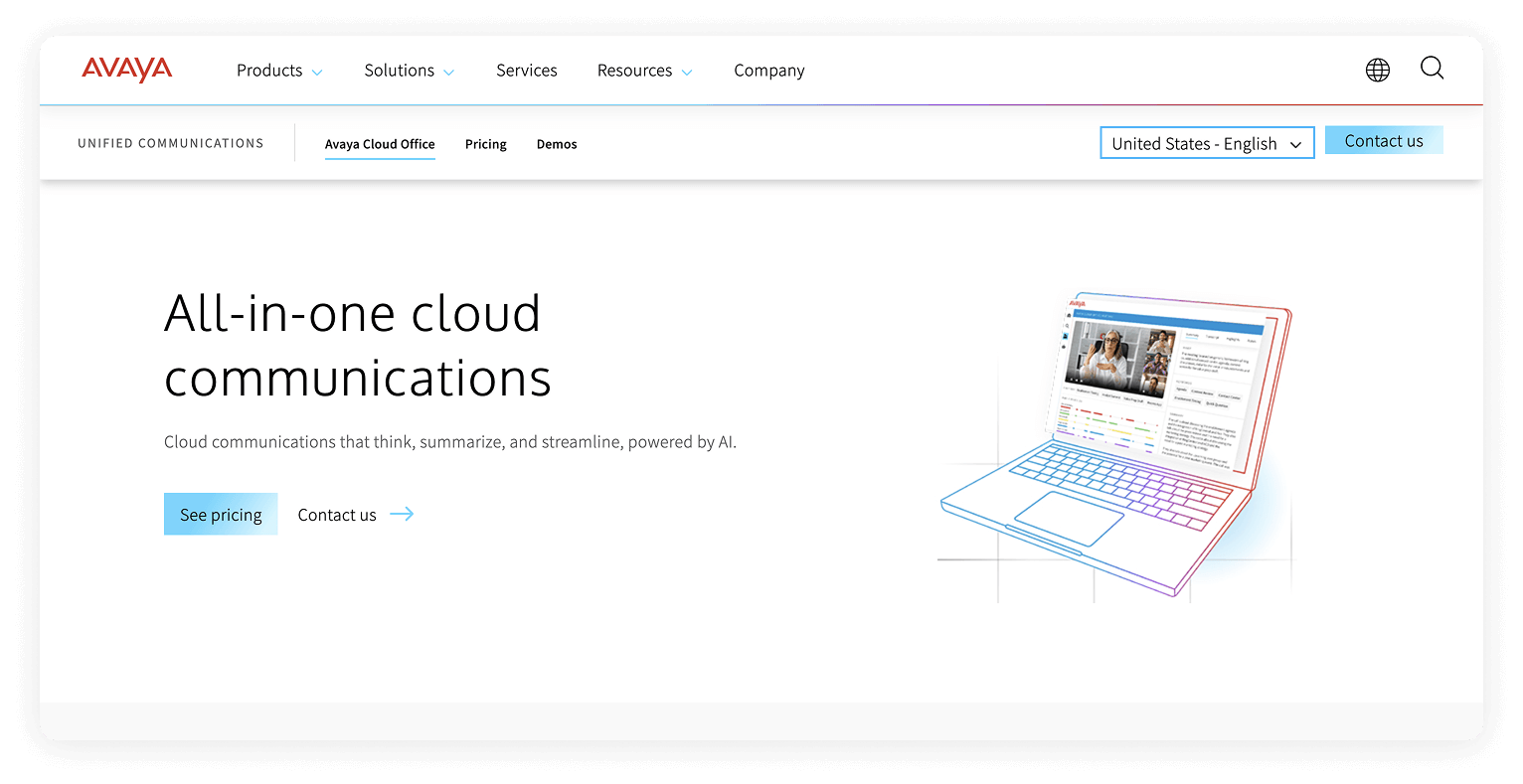Open the Demos section

pos(556,144)
